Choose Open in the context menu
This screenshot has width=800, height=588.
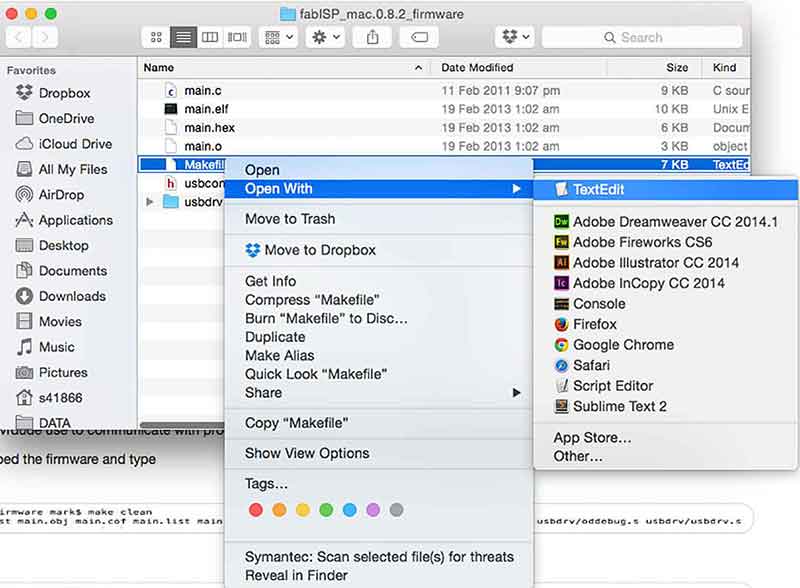pos(379,170)
